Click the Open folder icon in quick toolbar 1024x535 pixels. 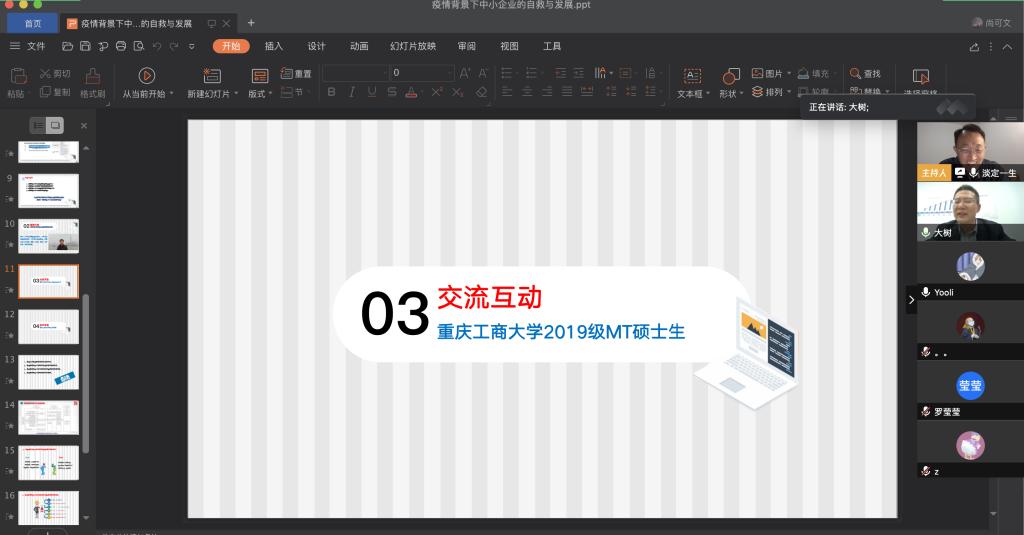pos(67,46)
